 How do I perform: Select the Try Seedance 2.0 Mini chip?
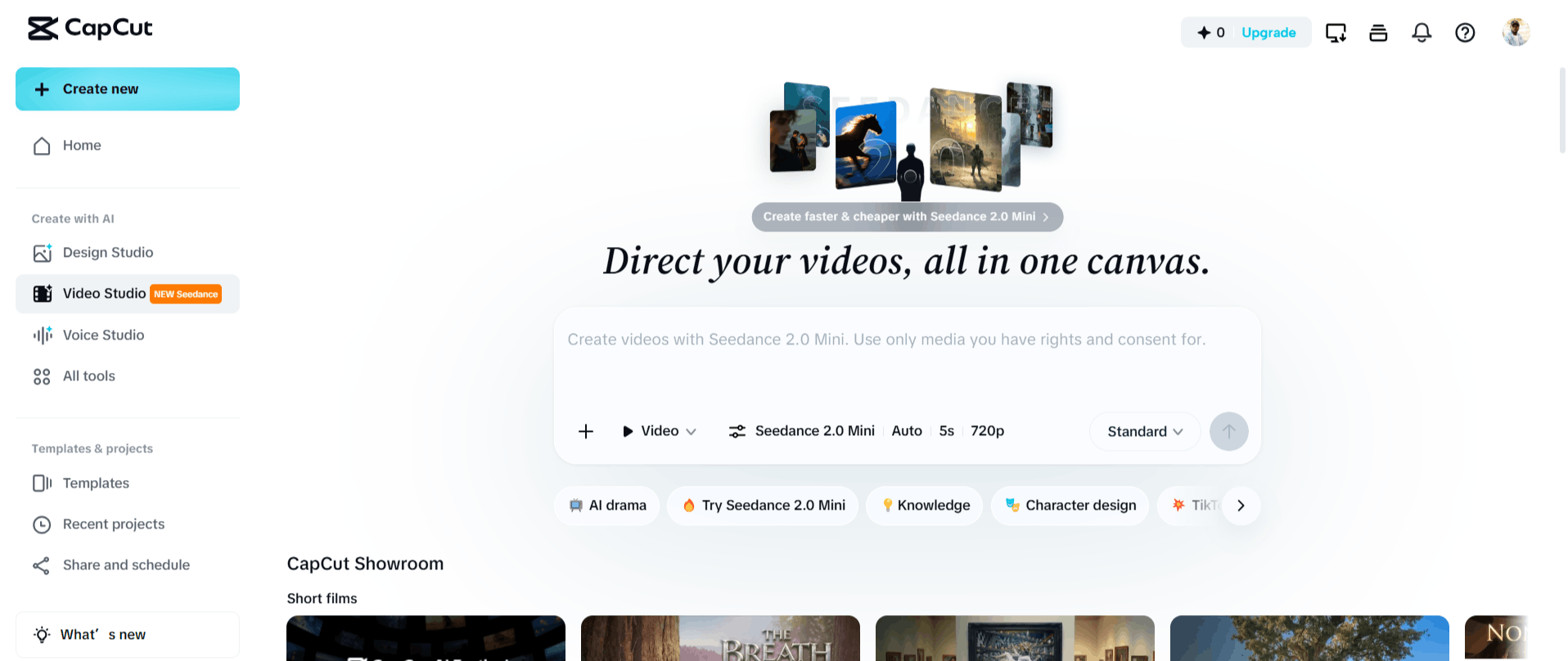(x=763, y=506)
